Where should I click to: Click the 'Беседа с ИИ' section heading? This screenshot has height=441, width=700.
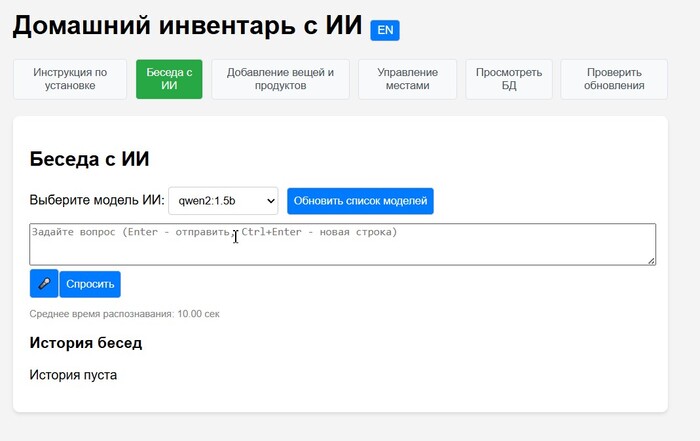[89, 159]
